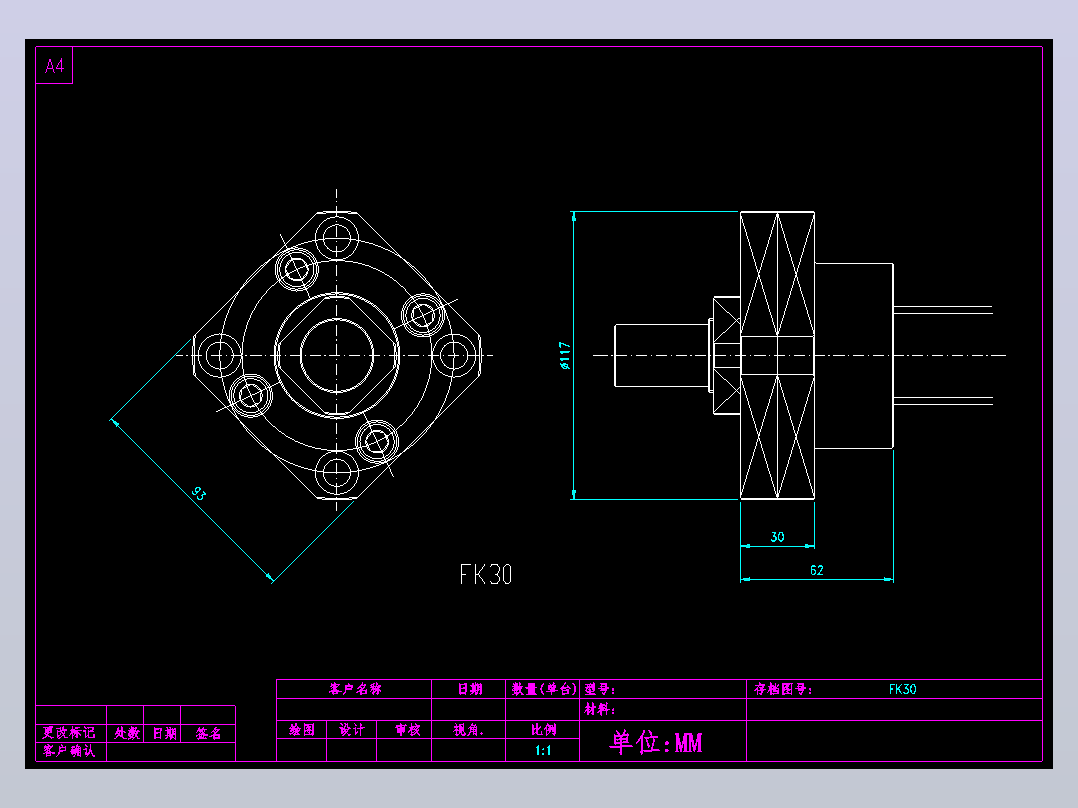
Task: Click the 比例 cell in title block
Action: tap(543, 730)
